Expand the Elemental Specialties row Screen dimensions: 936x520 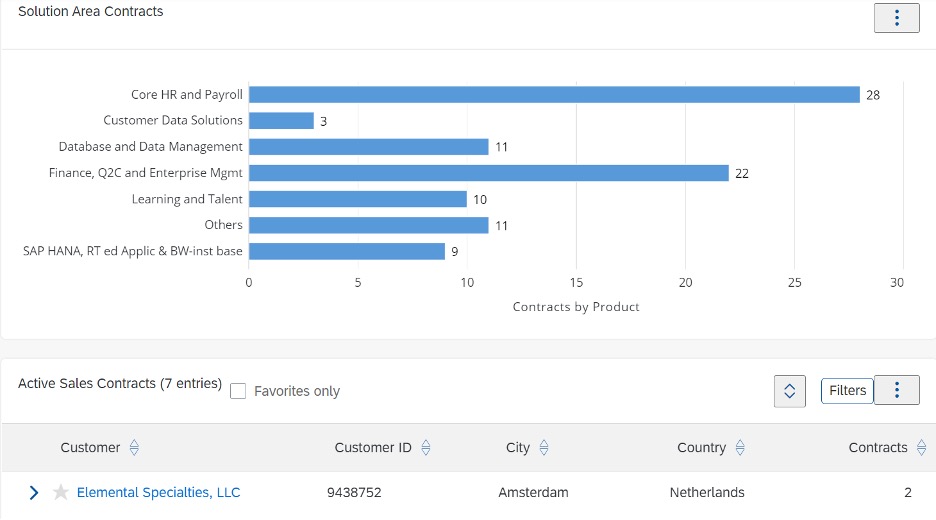click(x=34, y=493)
